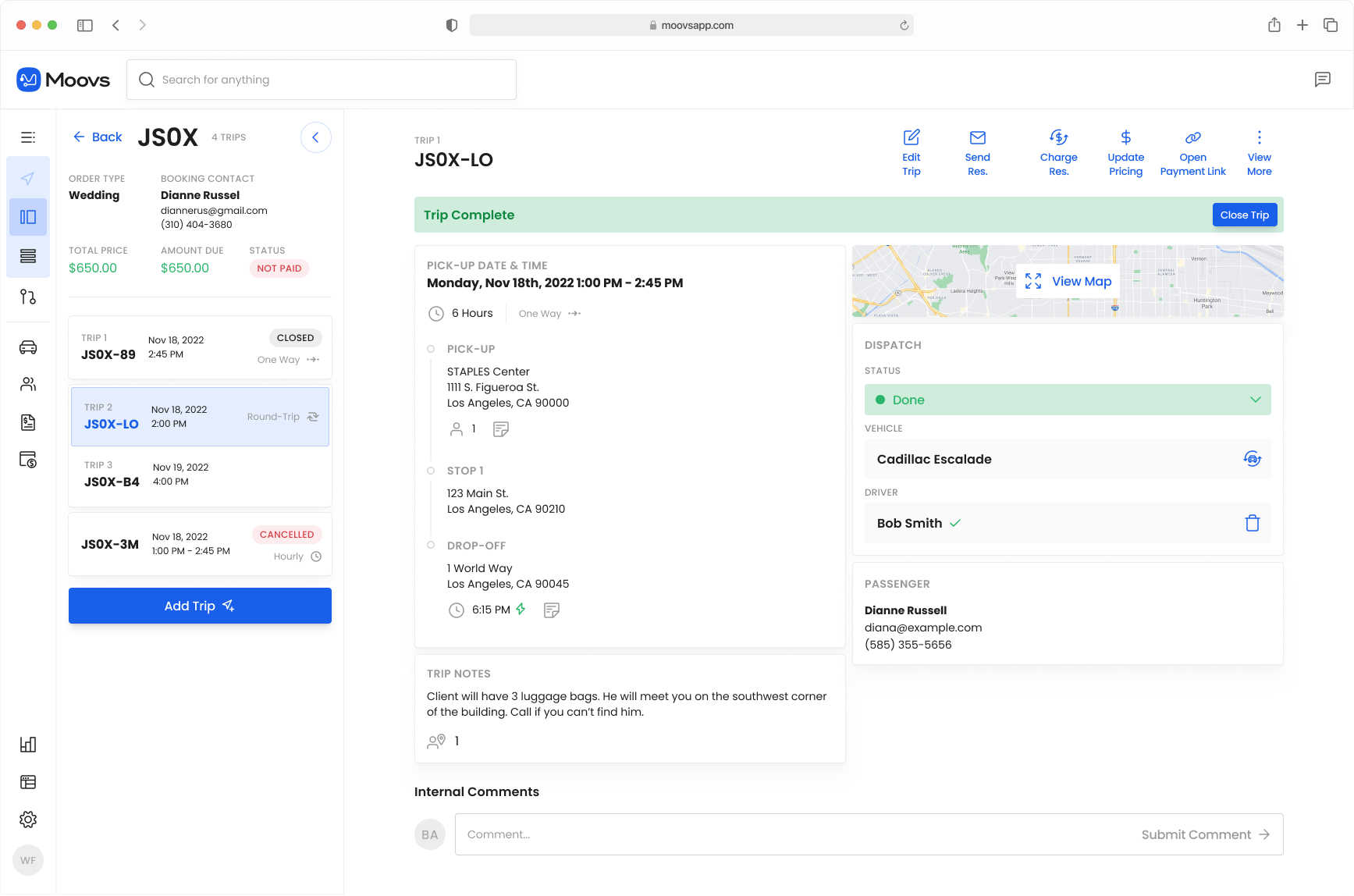1354x896 pixels.
Task: Open the Vehicles section in the sidebar
Action: click(28, 347)
